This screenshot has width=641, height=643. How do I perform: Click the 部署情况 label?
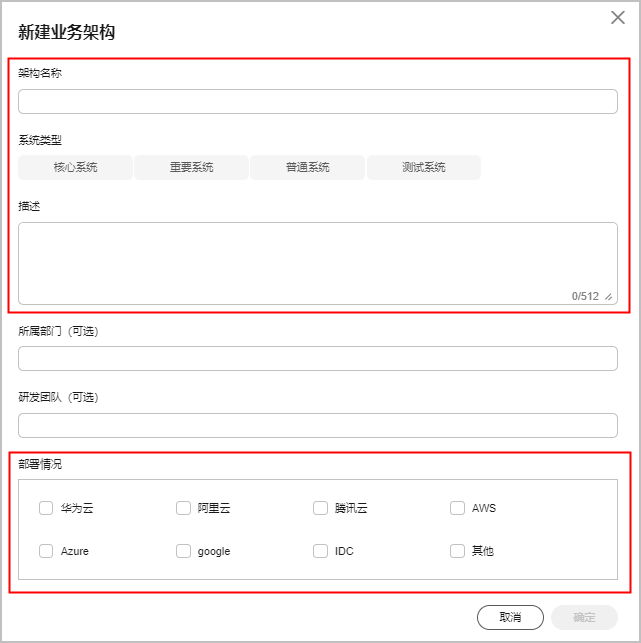click(40, 464)
